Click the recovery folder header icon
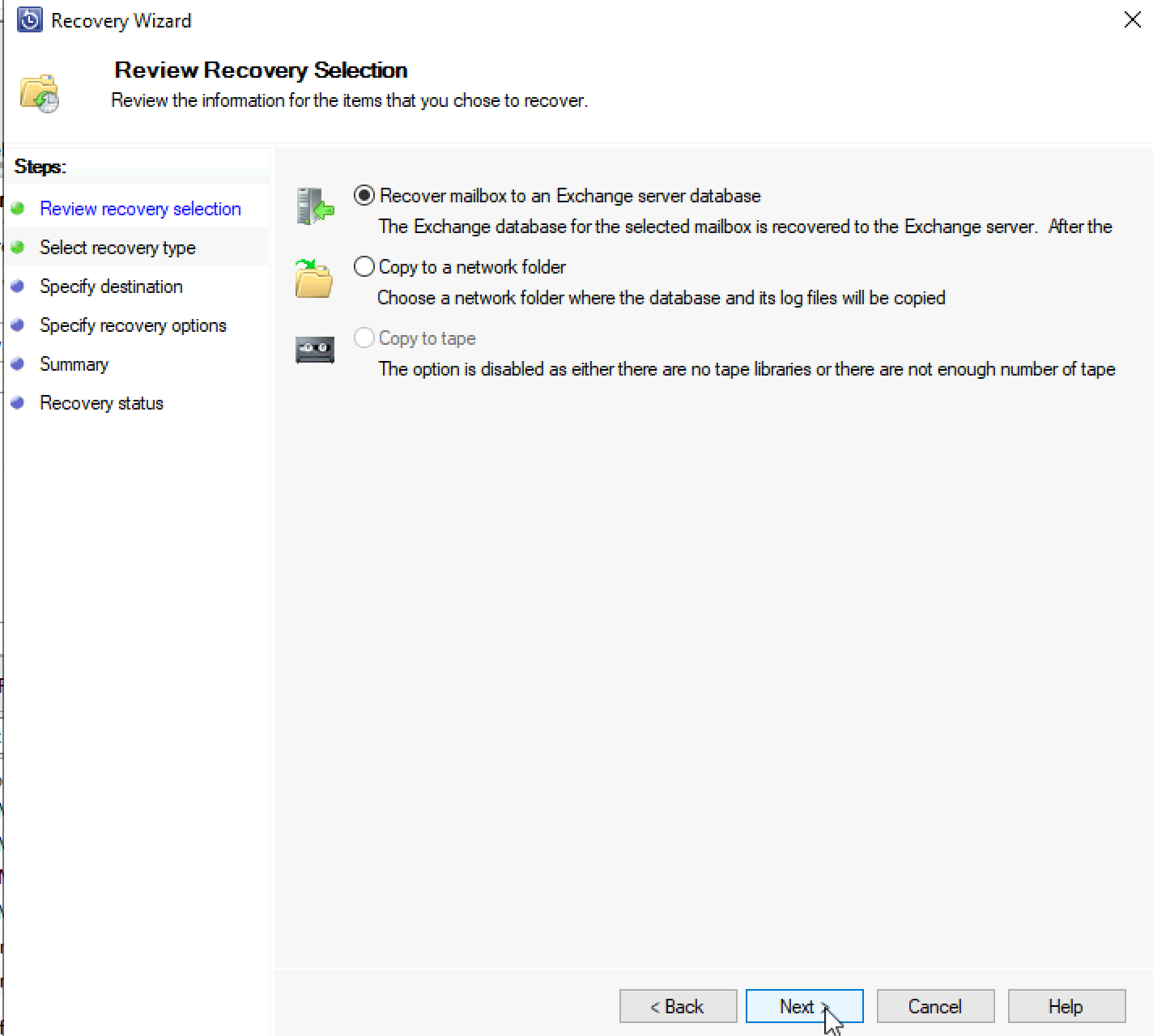Image resolution: width=1153 pixels, height=1036 pixels. [40, 93]
